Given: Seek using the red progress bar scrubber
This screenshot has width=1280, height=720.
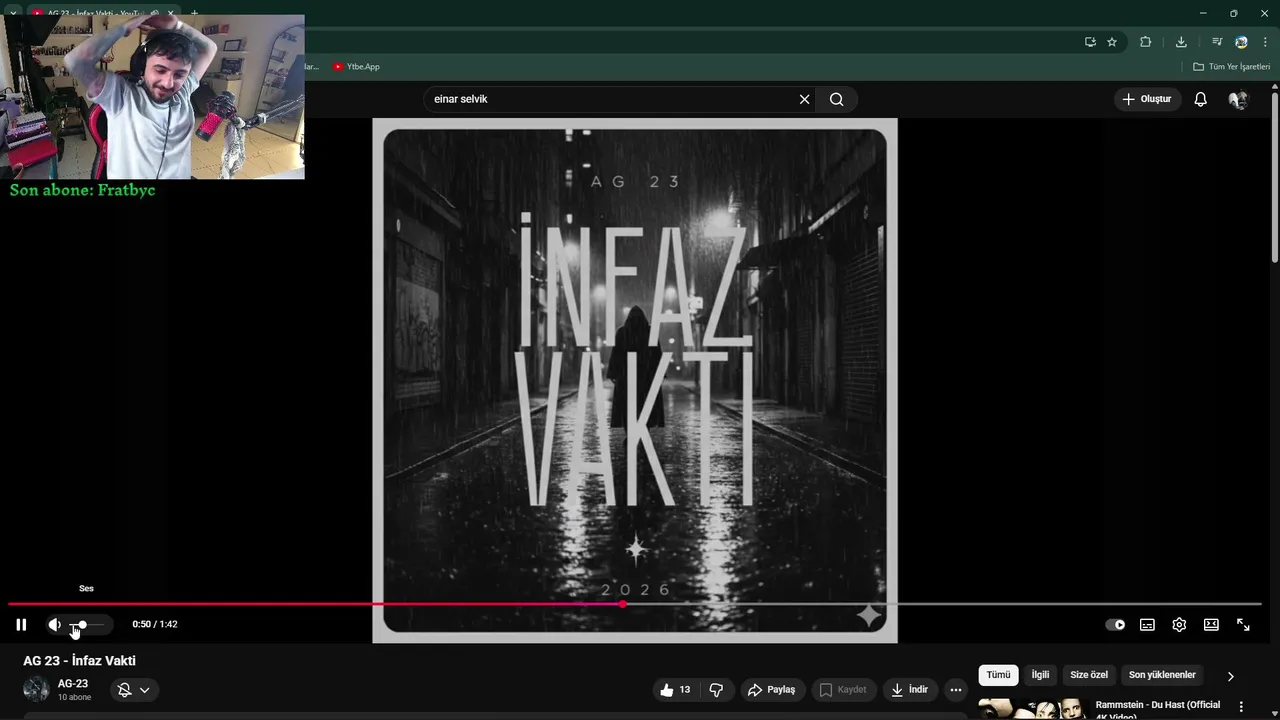Looking at the screenshot, I should pos(623,604).
